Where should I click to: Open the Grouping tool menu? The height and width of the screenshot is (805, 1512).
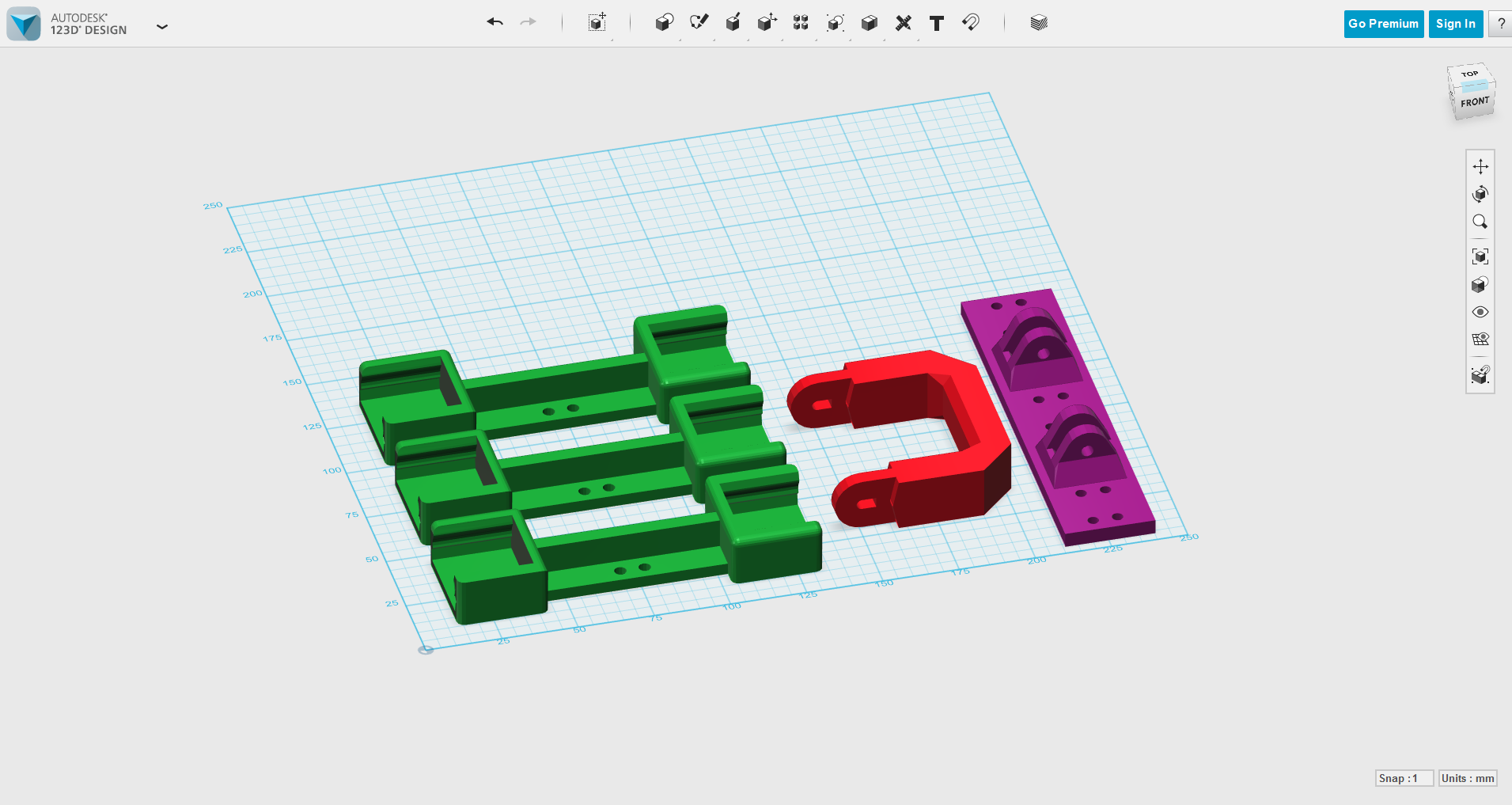[835, 23]
